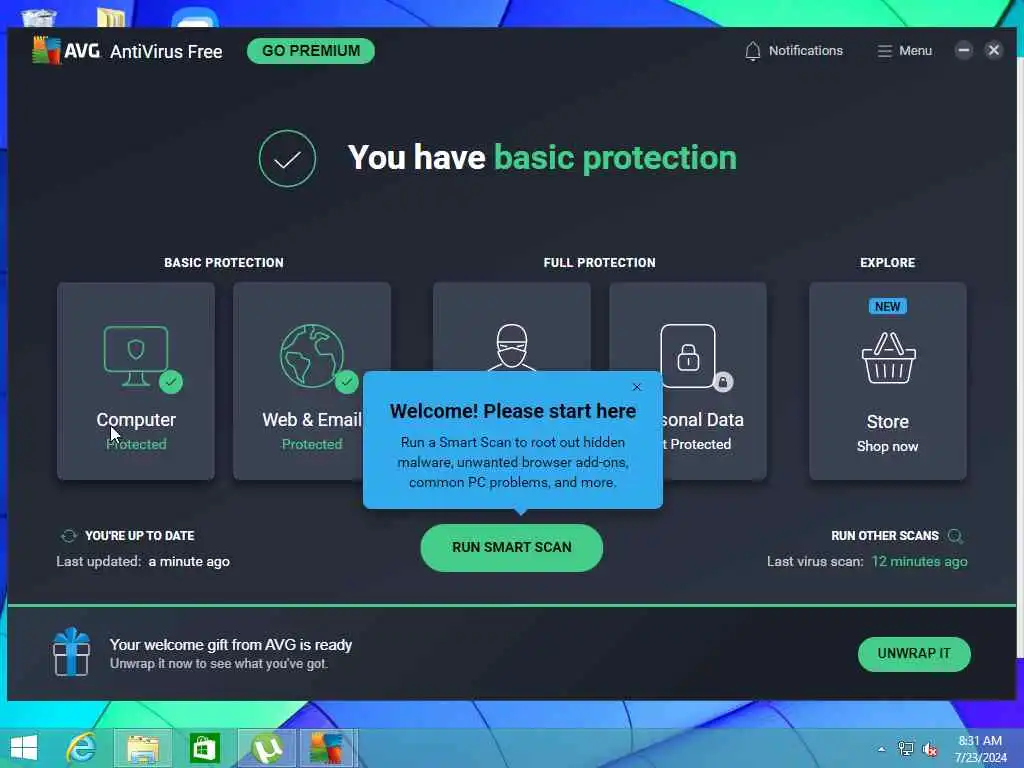Open the Computer protection monitor icon
The width and height of the screenshot is (1024, 768).
(136, 355)
